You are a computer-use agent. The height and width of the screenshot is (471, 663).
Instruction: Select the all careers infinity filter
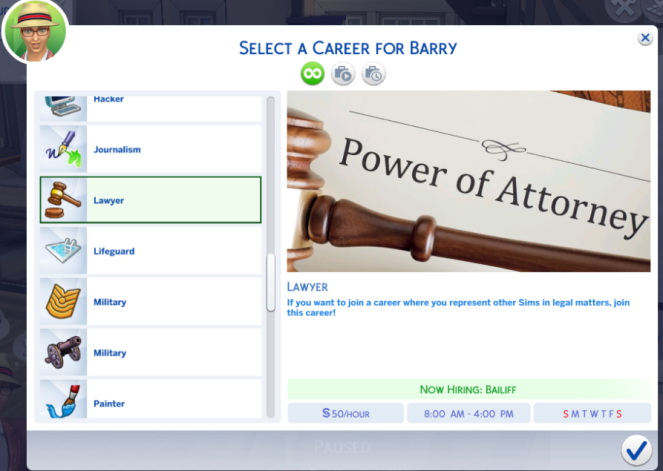pos(312,74)
